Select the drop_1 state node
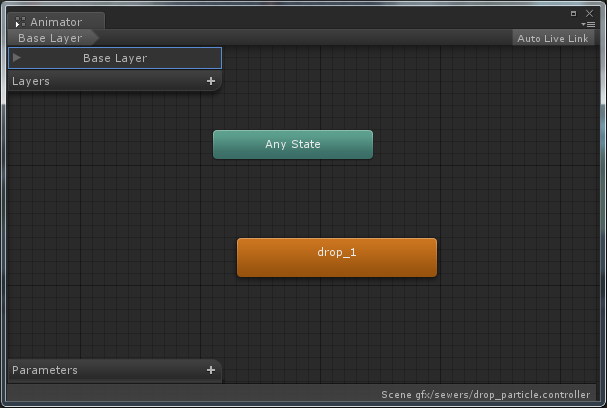The image size is (607, 408). tap(337, 257)
